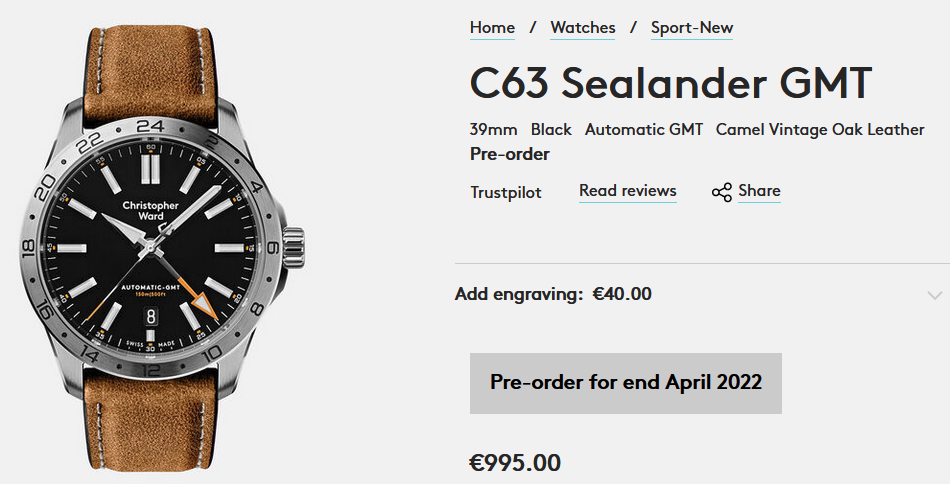950x484 pixels.
Task: Click the Automatic GMT spec text
Action: [x=643, y=130]
